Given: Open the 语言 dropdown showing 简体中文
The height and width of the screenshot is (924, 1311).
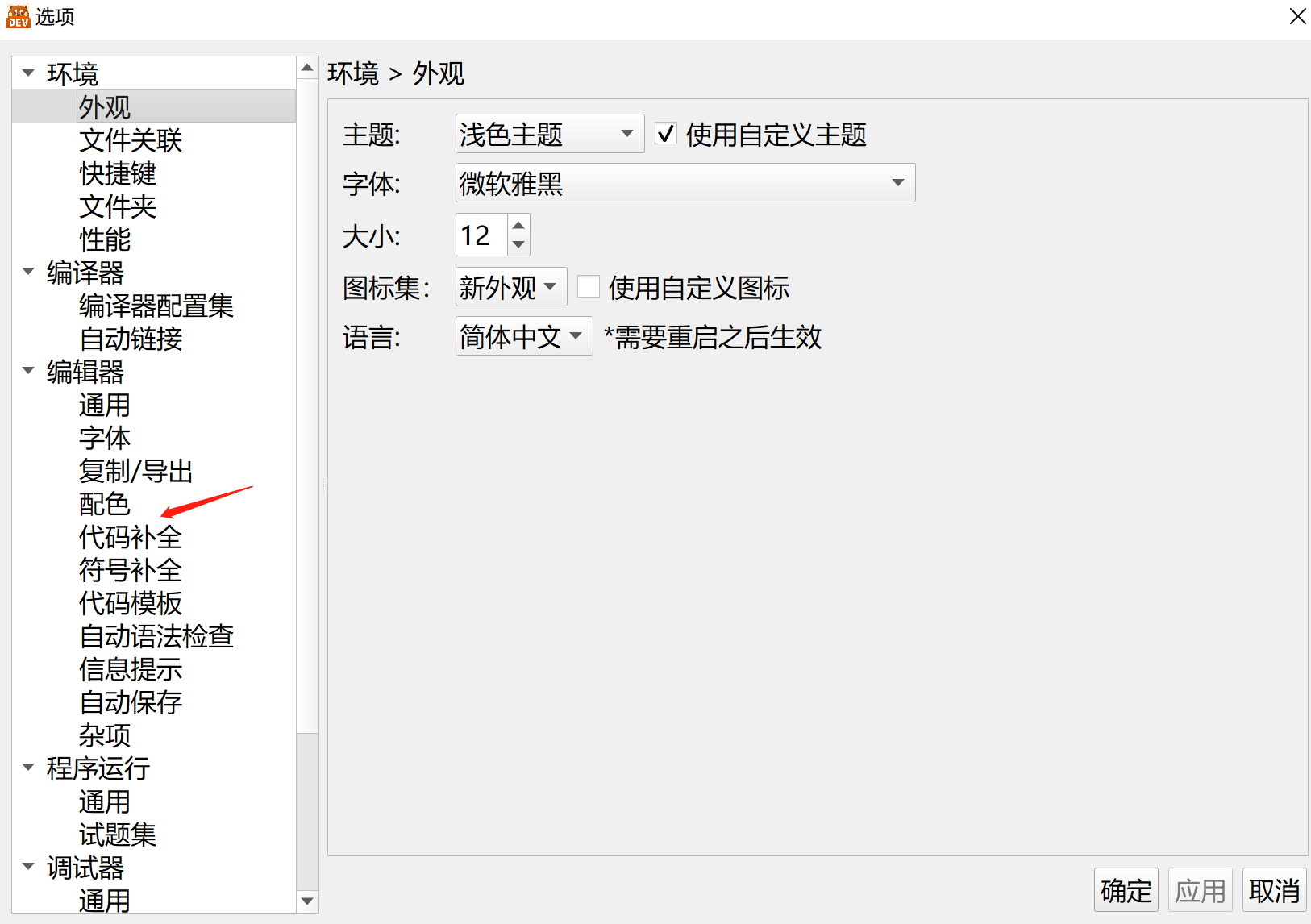Looking at the screenshot, I should (524, 336).
